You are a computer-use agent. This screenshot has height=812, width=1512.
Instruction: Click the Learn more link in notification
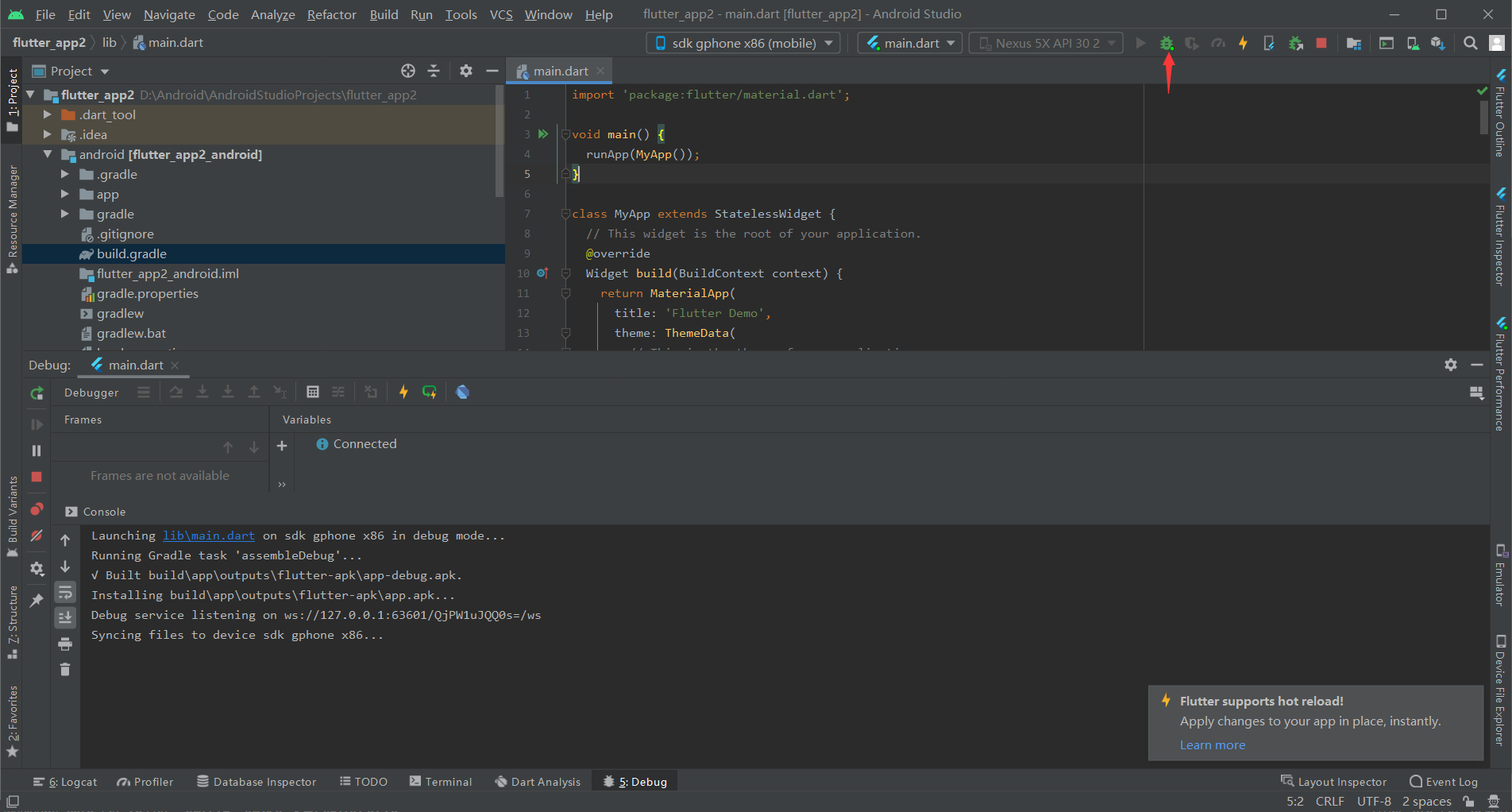[x=1212, y=745]
